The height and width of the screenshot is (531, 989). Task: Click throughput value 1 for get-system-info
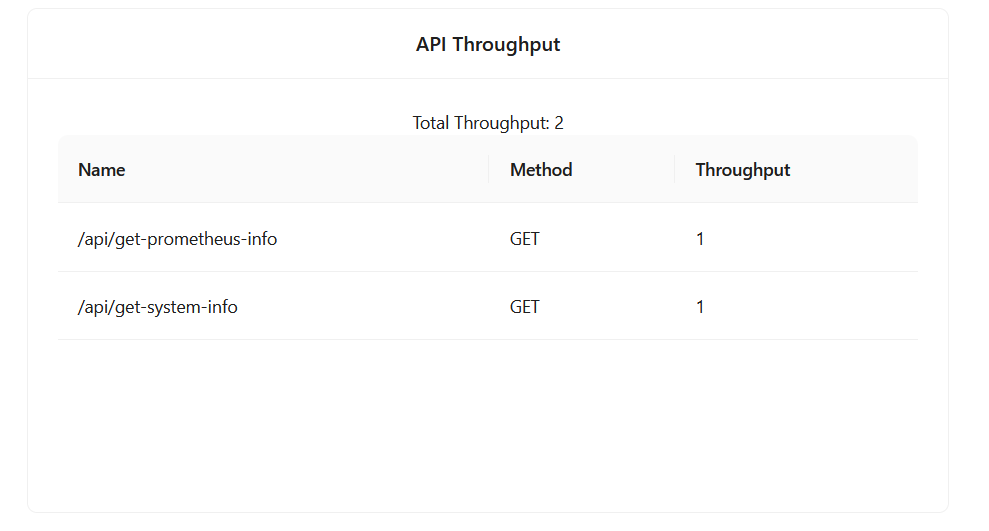[700, 307]
